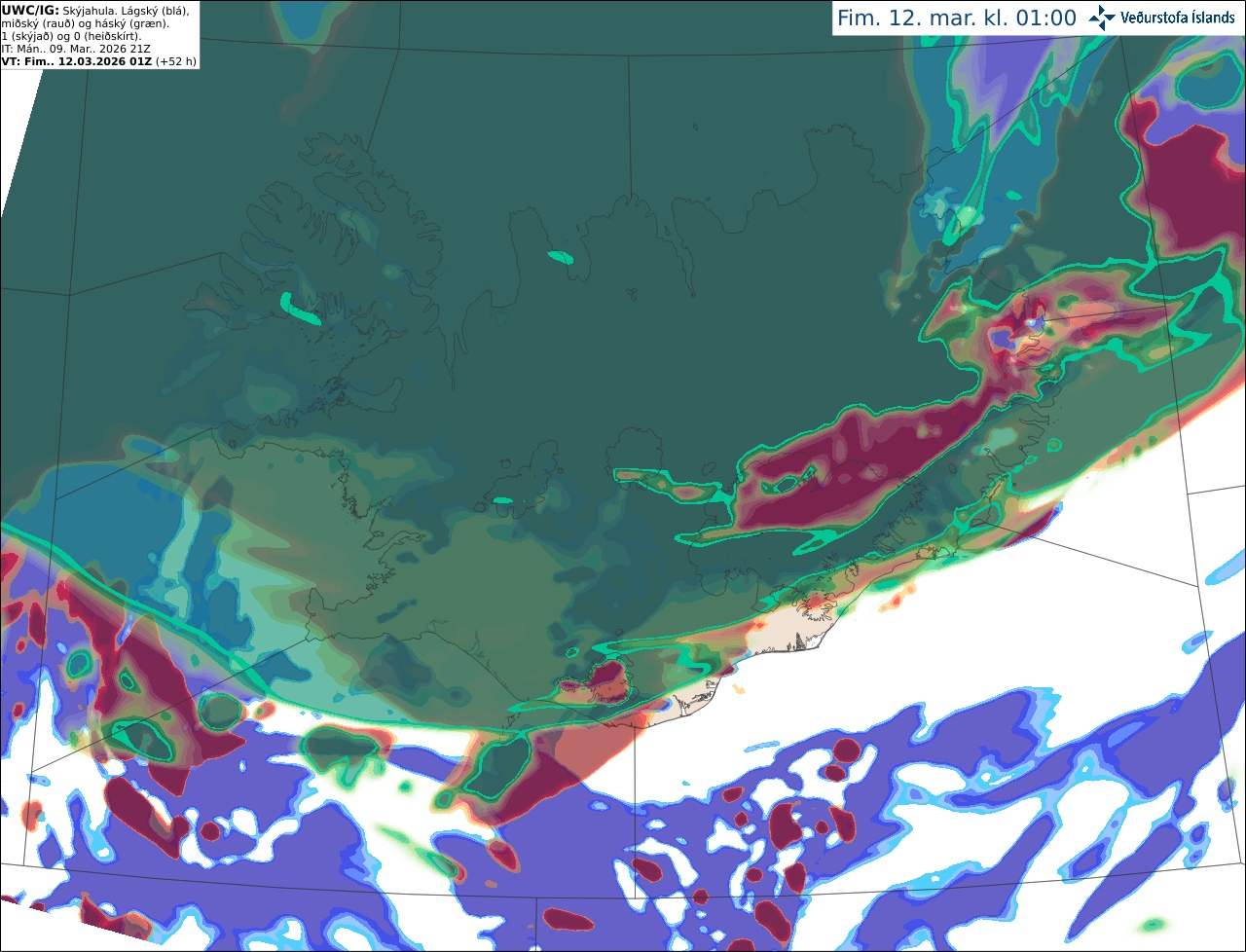1246x952 pixels.
Task: Click the "UWC/IG: Skýjahula. Lágský (blá)," legend line
Action: [x=95, y=10]
